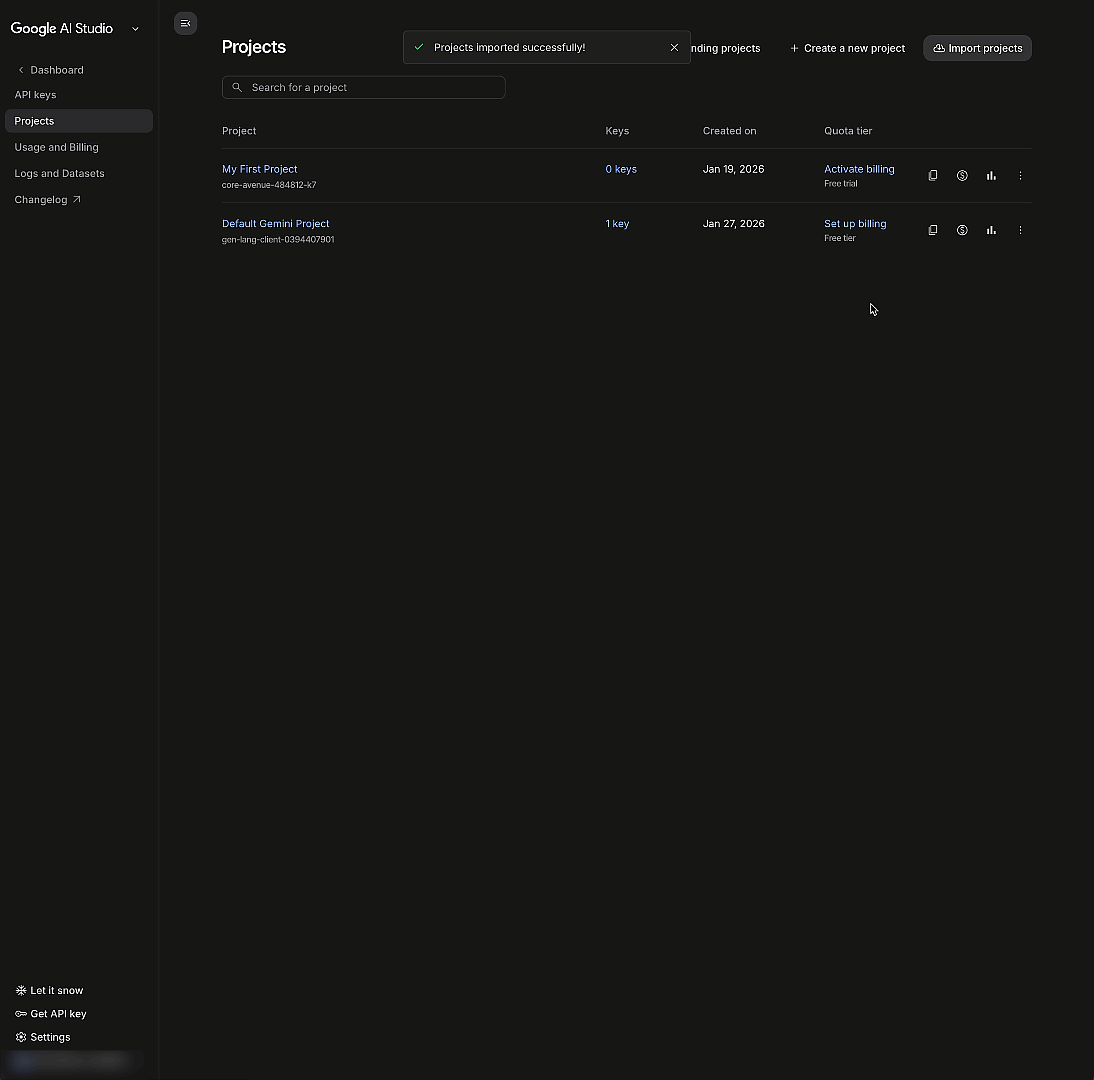Open more options for Default Gemini Project
The width and height of the screenshot is (1094, 1080).
click(x=1020, y=230)
